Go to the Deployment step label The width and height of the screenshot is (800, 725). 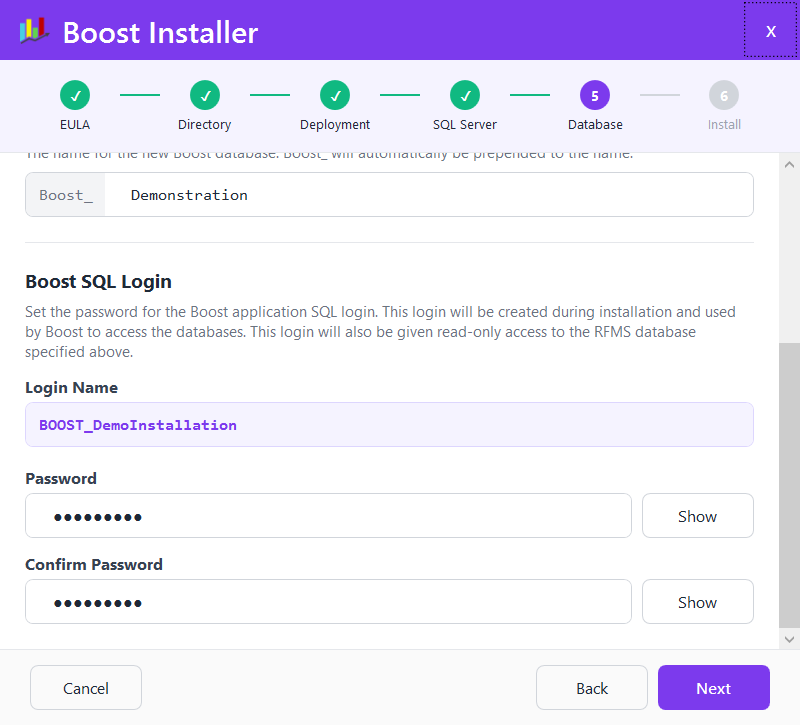[335, 125]
